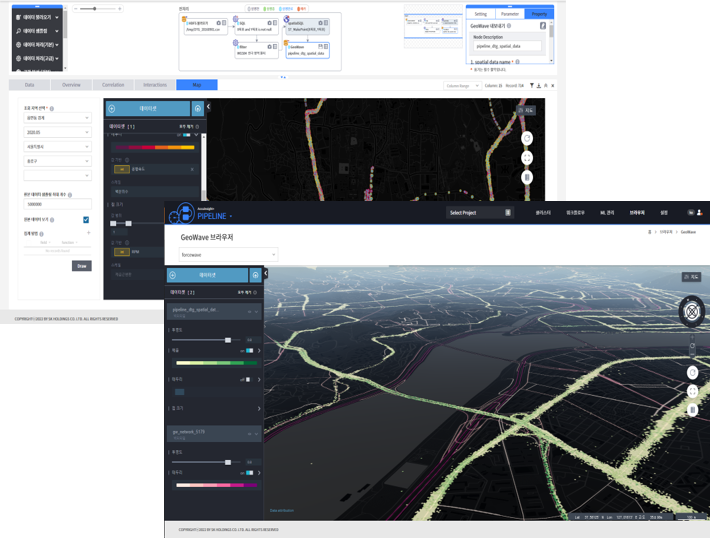Click the legend icon on 3D map
This screenshot has height=538, width=710.
[692, 410]
